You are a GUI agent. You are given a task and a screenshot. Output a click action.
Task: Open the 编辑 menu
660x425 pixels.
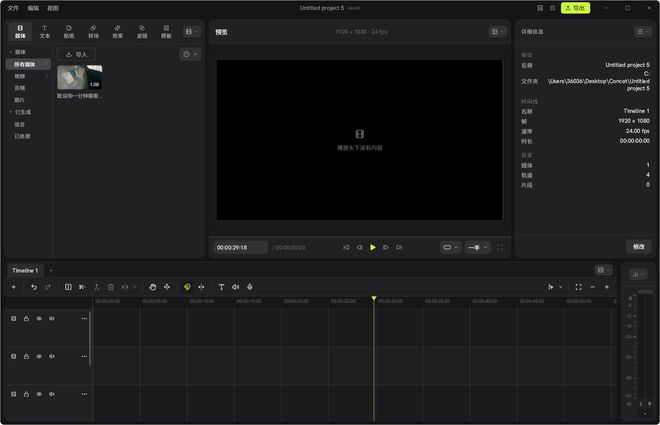click(33, 8)
